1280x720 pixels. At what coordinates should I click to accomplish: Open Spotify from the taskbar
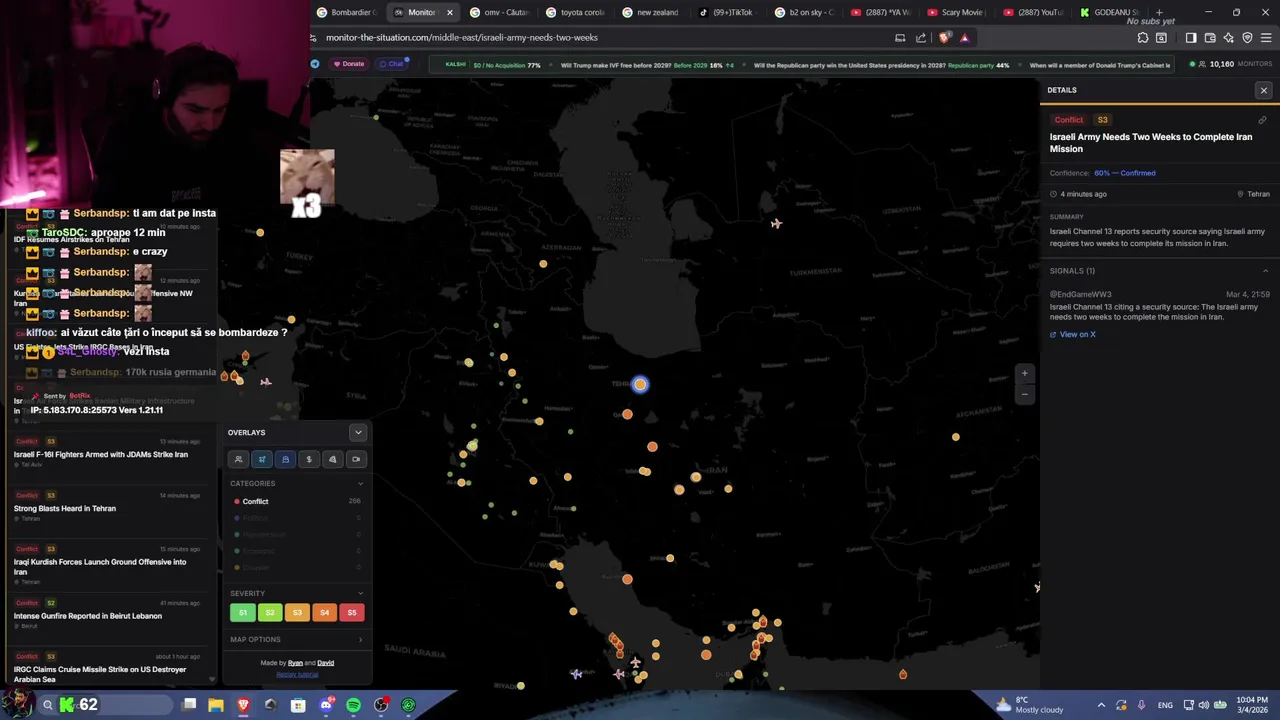[x=353, y=705]
